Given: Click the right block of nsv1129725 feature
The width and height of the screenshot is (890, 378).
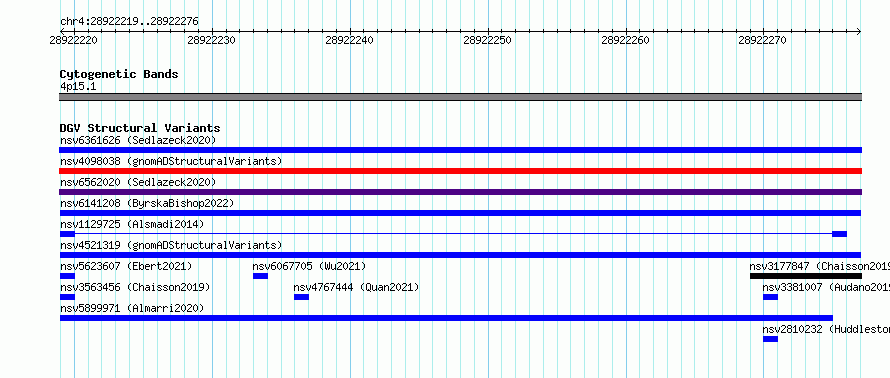Looking at the screenshot, I should click(x=839, y=234).
